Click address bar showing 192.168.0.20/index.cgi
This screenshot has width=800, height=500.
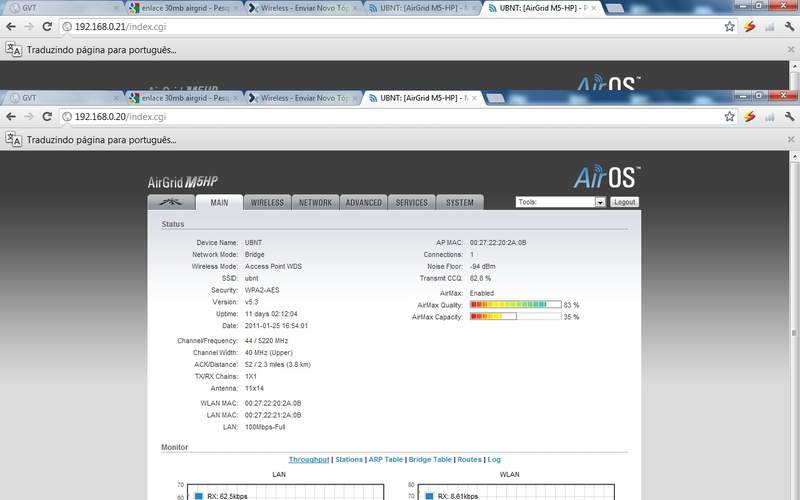coord(390,117)
